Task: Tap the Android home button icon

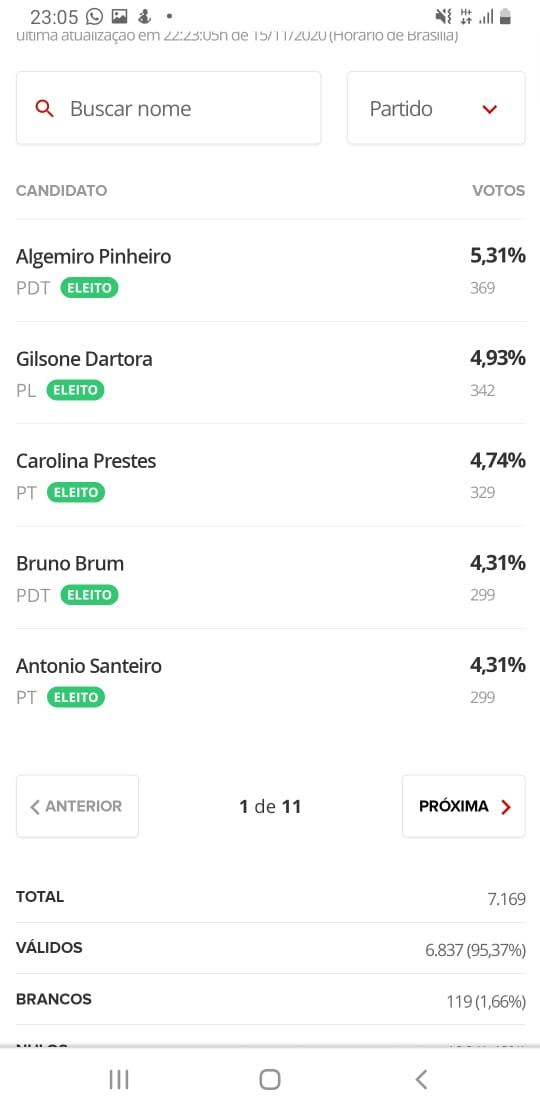Action: 270,1080
